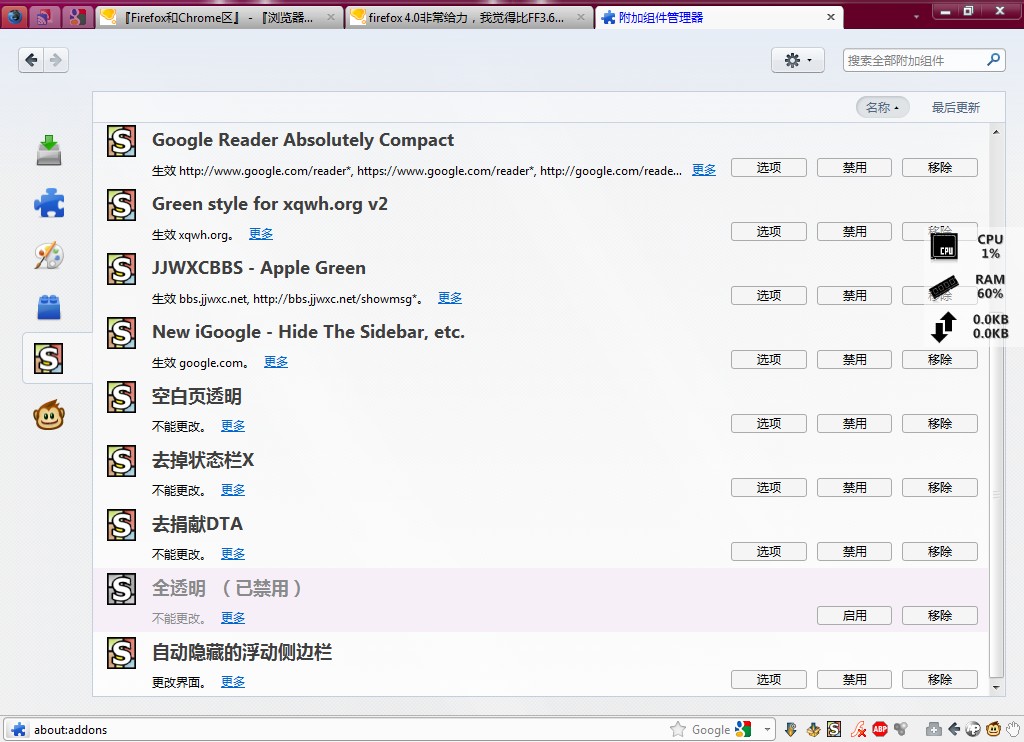The width and height of the screenshot is (1024, 742).
Task: Disable the 去捐献DTA style
Action: pyautogui.click(x=854, y=552)
